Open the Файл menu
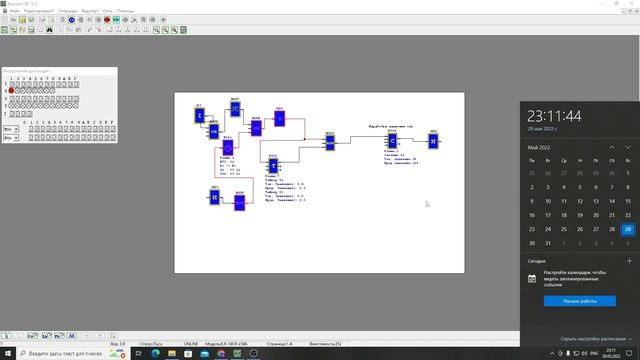 15,11
